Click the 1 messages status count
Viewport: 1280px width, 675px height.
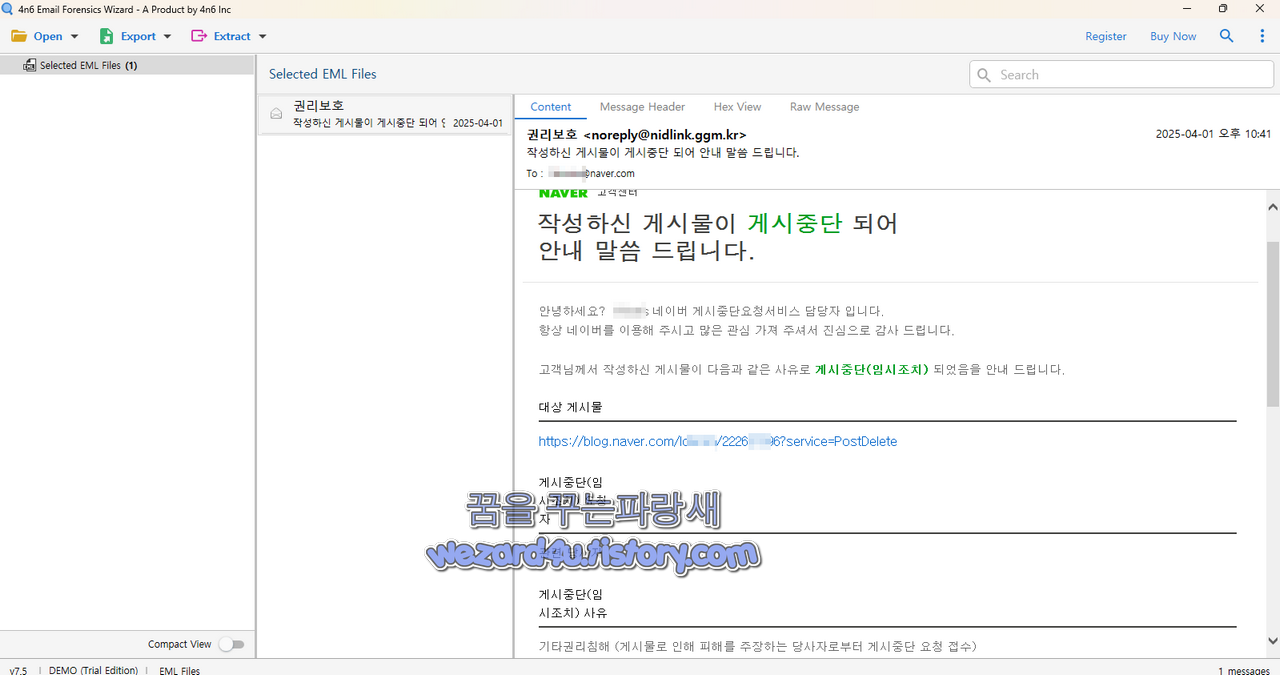pyautogui.click(x=1244, y=670)
